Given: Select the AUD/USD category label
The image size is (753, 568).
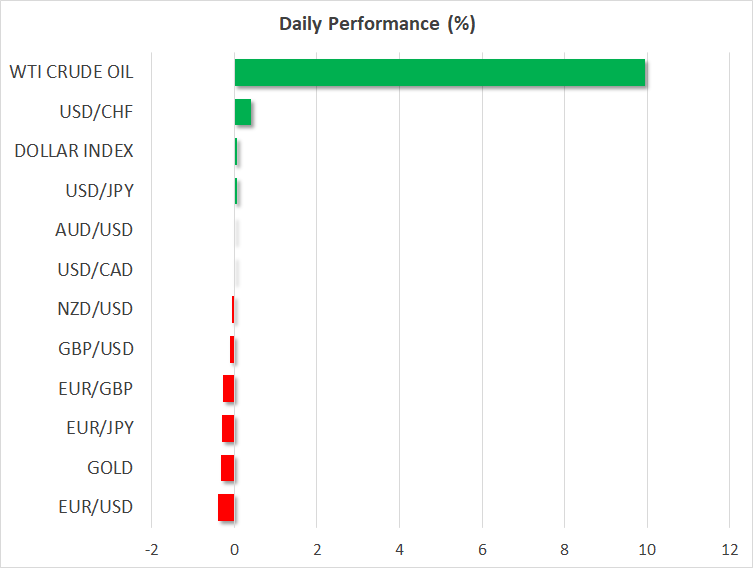Looking at the screenshot, I should (94, 230).
